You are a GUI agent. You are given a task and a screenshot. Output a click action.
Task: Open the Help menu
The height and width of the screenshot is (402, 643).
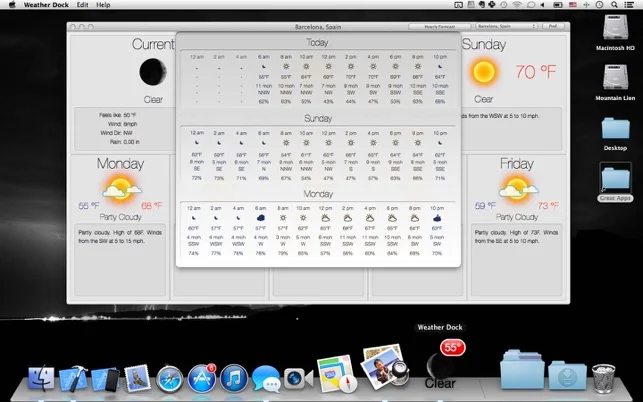pyautogui.click(x=103, y=5)
